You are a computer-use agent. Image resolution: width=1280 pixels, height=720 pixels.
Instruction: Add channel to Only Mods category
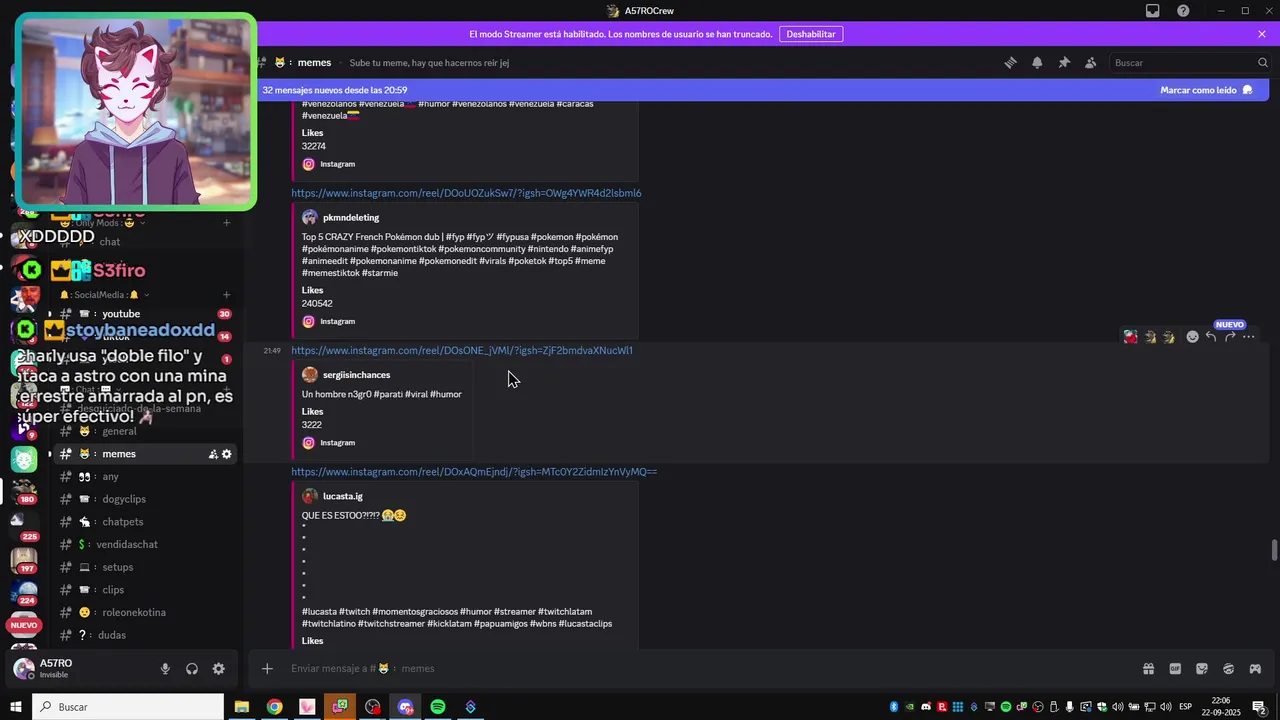coord(227,223)
